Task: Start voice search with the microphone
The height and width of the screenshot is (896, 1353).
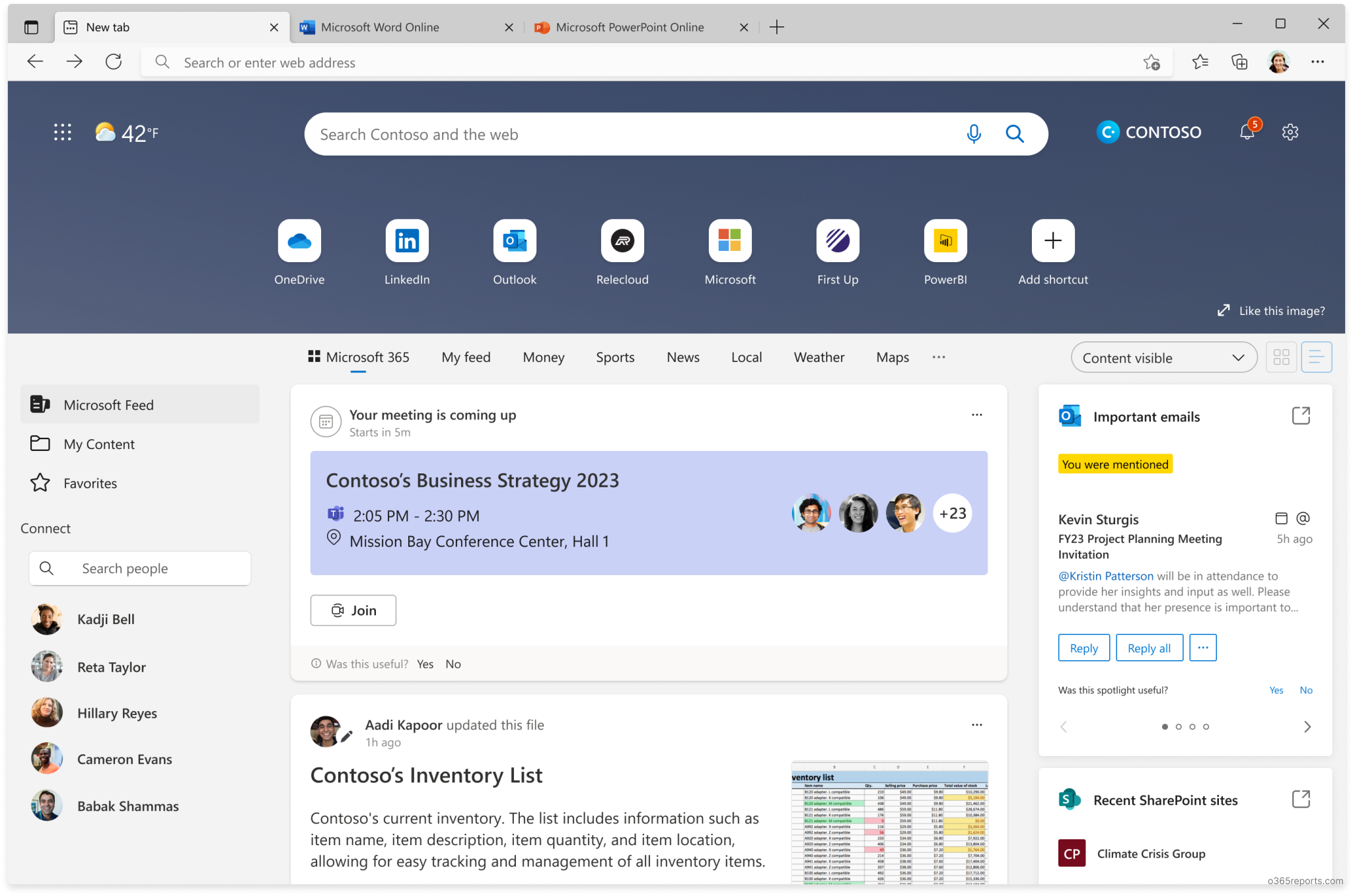Action: coord(974,134)
